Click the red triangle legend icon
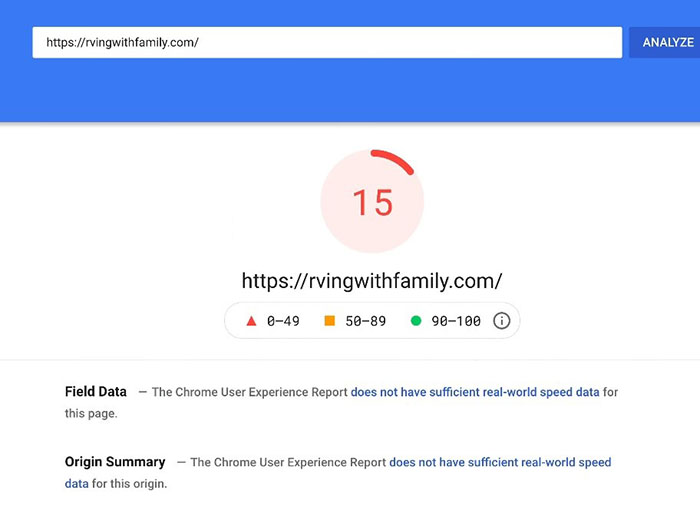The width and height of the screenshot is (700, 520). point(251,321)
